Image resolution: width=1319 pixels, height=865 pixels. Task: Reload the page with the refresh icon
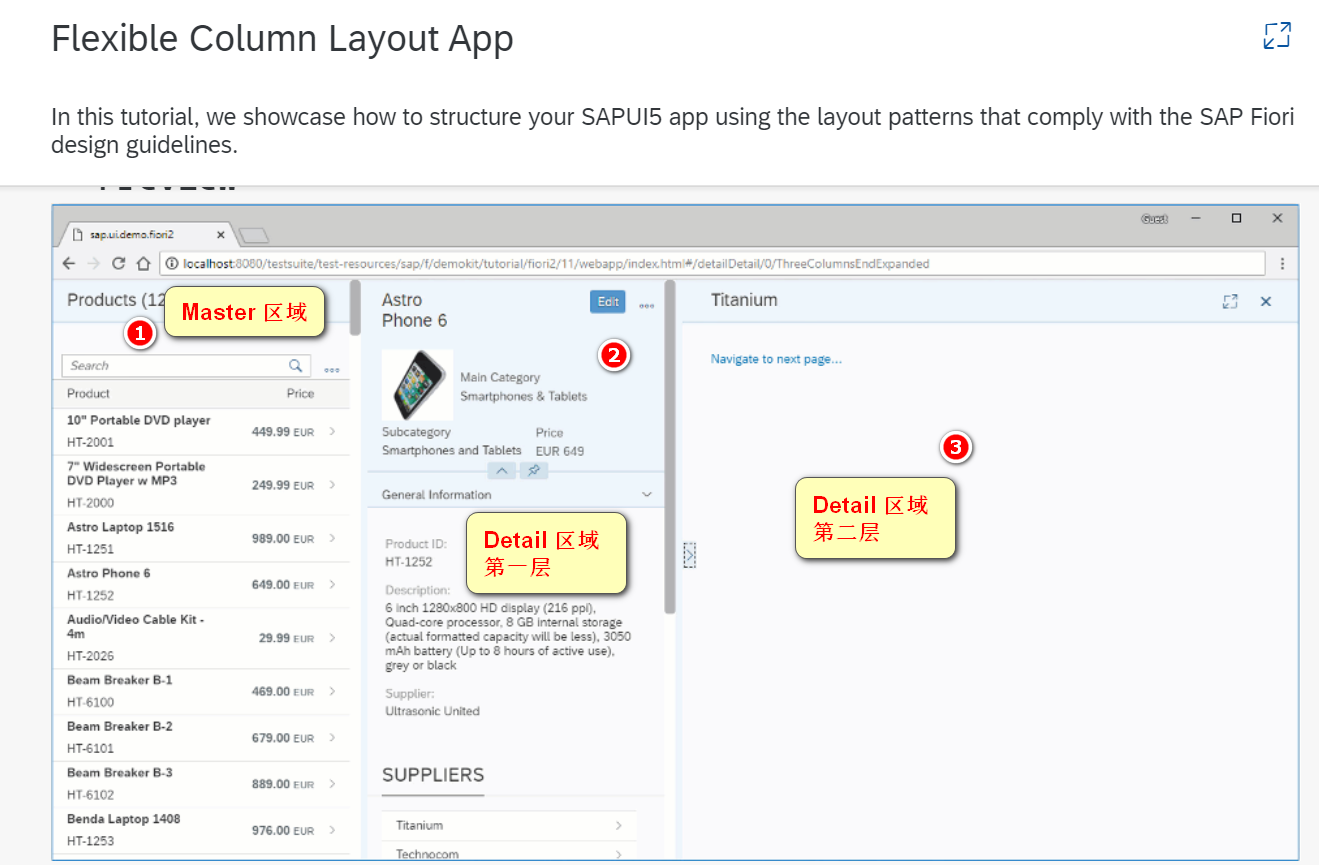click(118, 264)
